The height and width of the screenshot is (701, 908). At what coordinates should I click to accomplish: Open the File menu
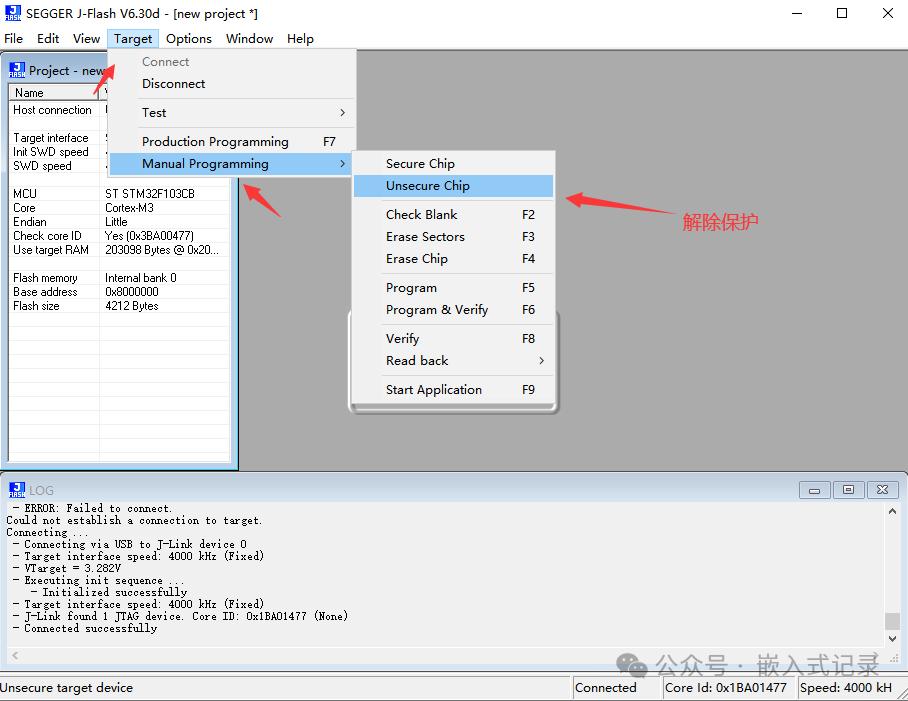13,39
